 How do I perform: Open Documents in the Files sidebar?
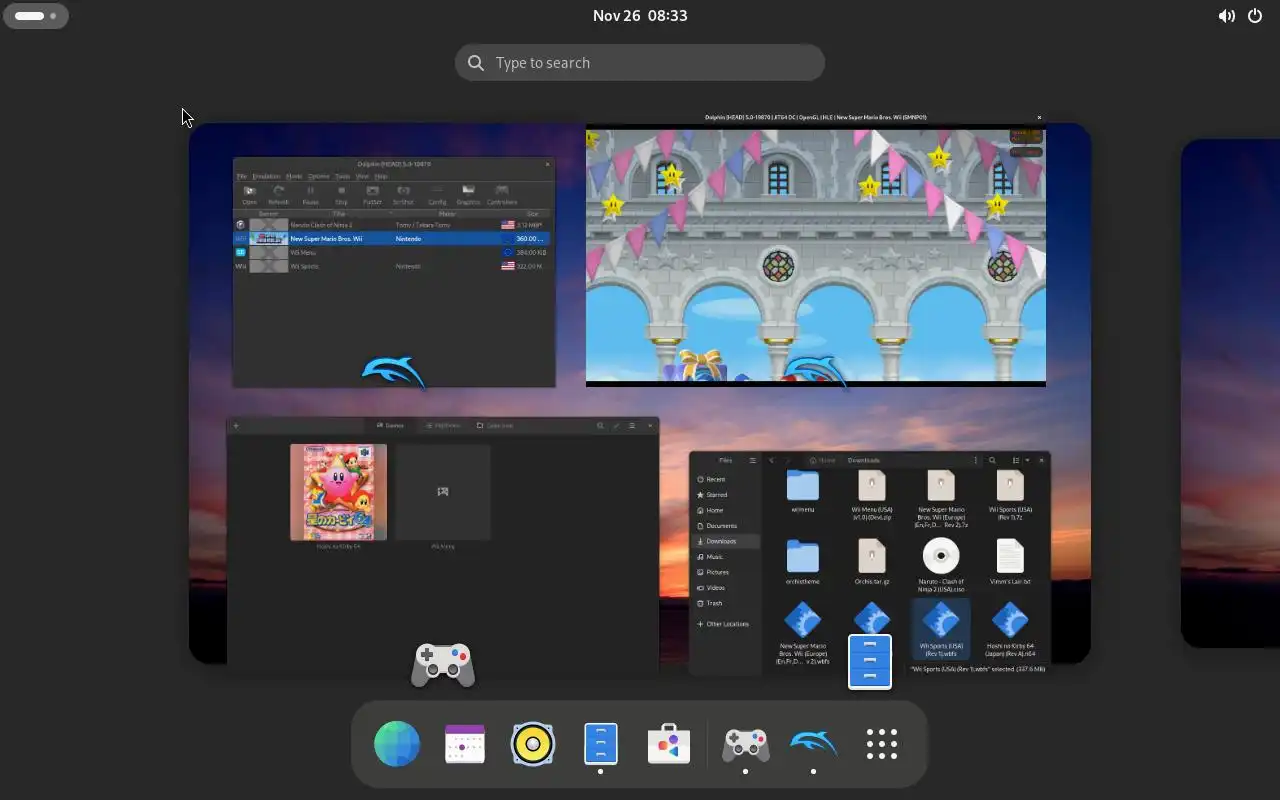tap(725, 526)
